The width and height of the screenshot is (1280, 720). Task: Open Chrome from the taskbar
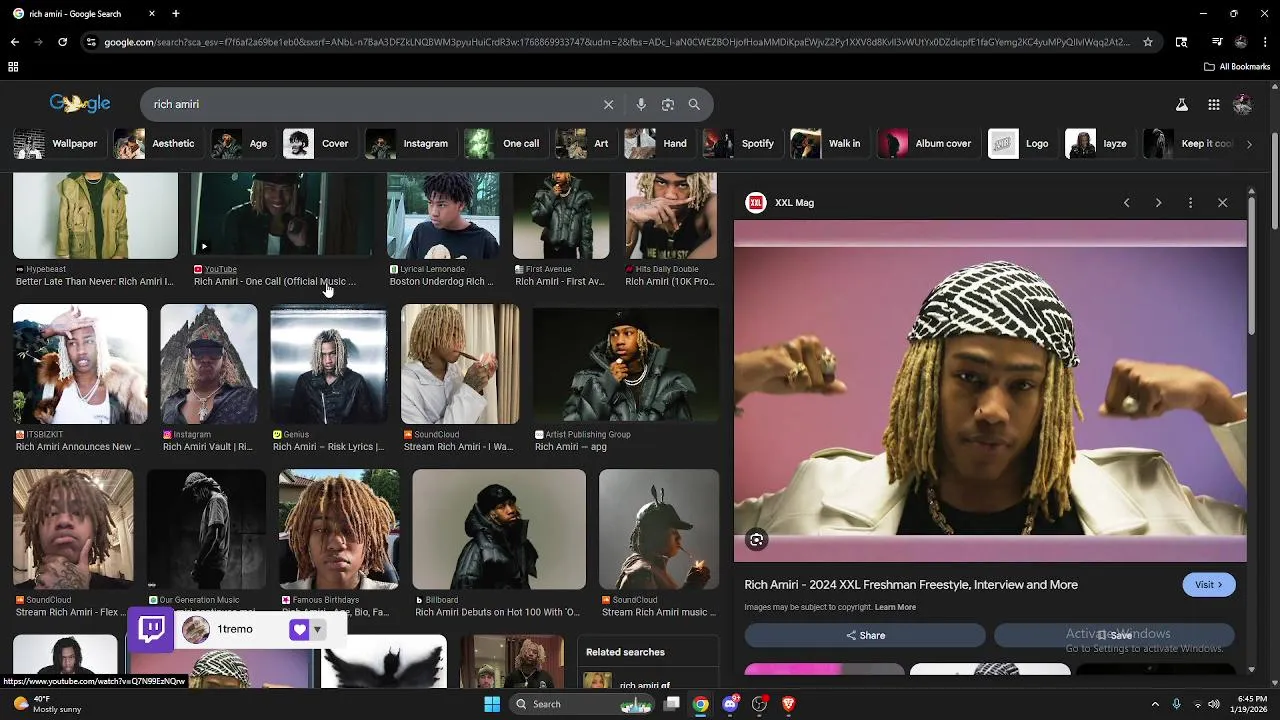click(701, 704)
